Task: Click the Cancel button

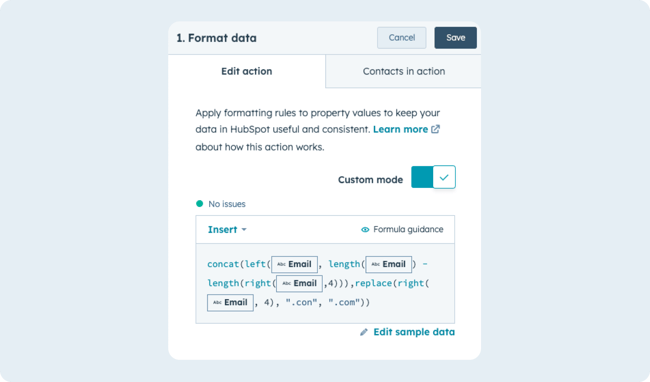Action: tap(402, 38)
